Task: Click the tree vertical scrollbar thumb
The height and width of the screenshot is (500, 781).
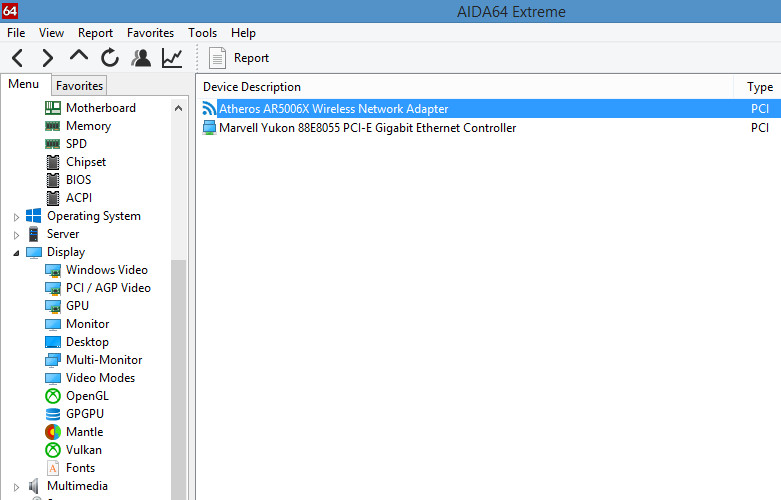Action: point(178,378)
